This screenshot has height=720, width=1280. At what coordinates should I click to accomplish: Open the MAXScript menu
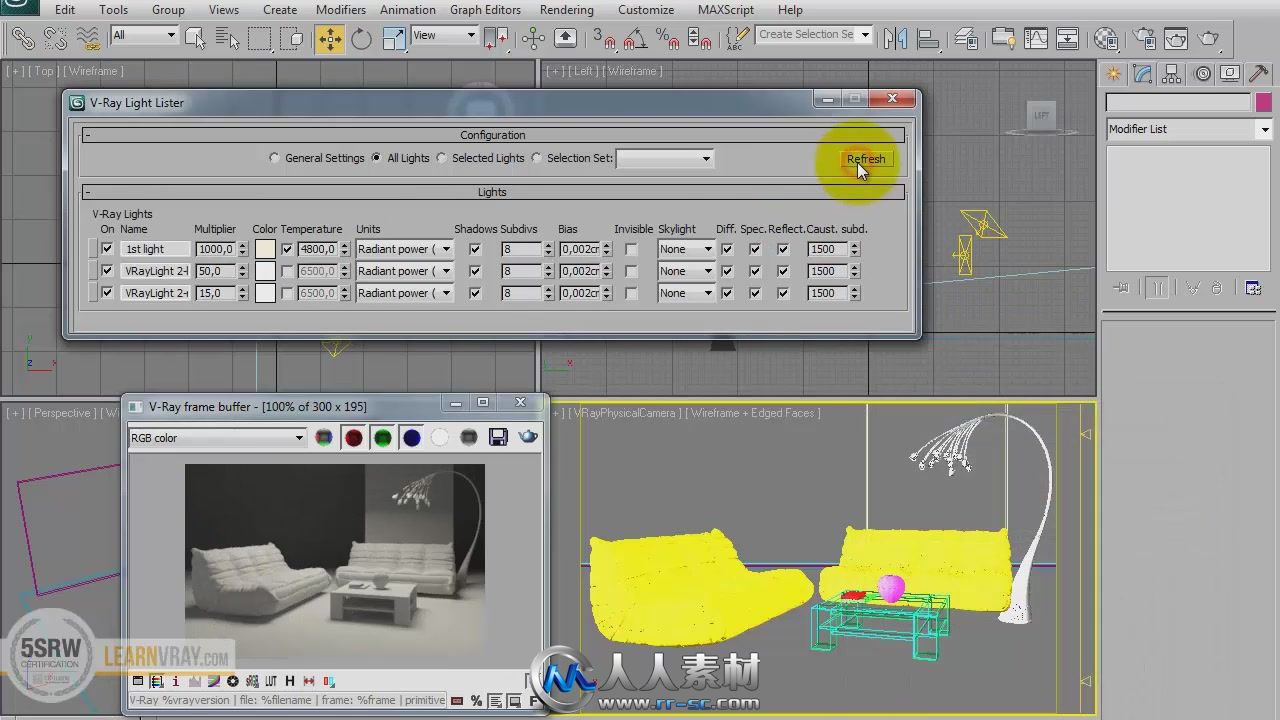click(x=728, y=10)
